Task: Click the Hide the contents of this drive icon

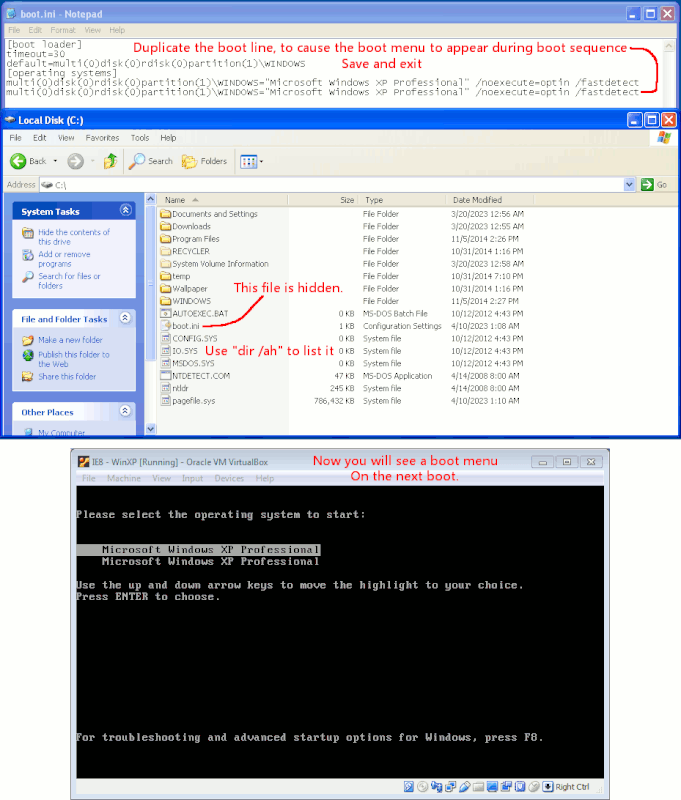Action: click(28, 233)
